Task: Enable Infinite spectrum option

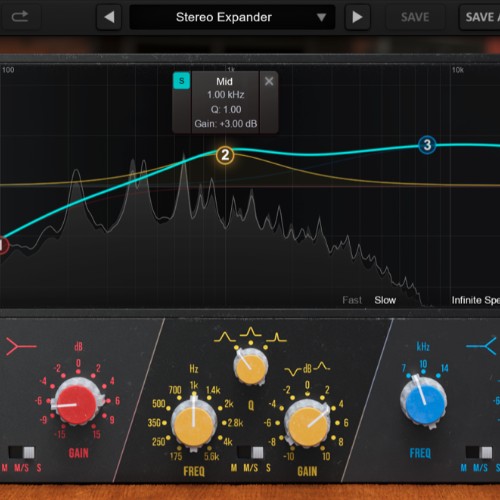Action: pyautogui.click(x=476, y=300)
